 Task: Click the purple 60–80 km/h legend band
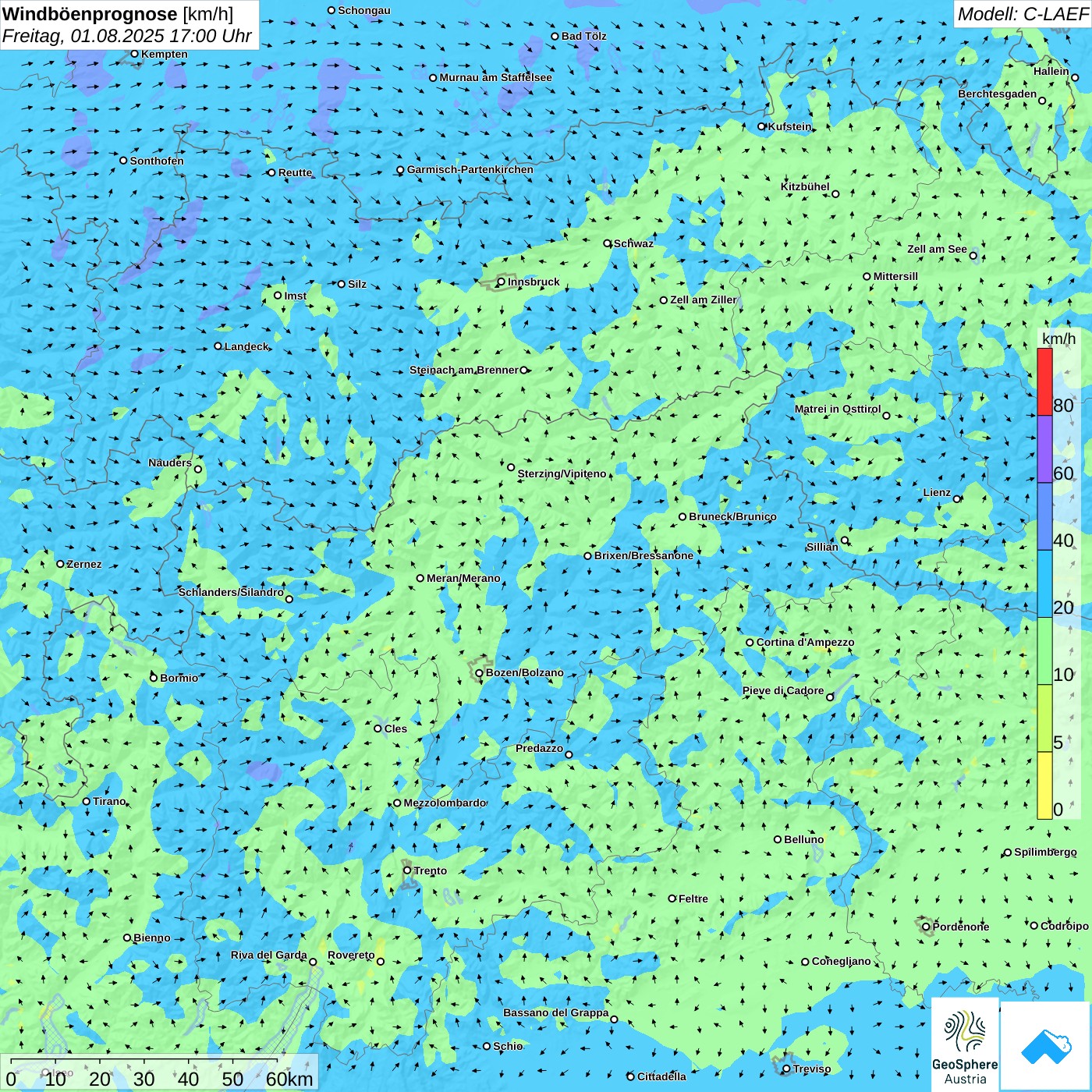pos(1044,449)
